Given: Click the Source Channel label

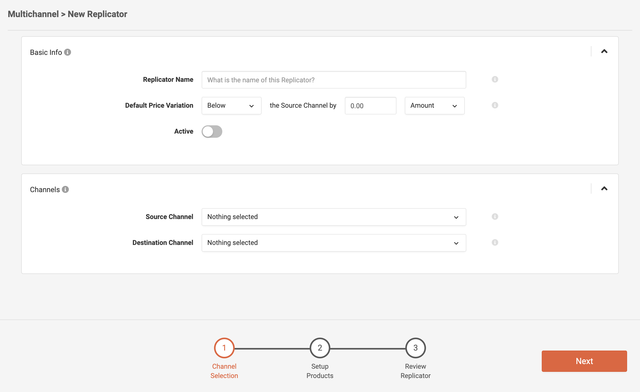Looking at the screenshot, I should [169, 216].
